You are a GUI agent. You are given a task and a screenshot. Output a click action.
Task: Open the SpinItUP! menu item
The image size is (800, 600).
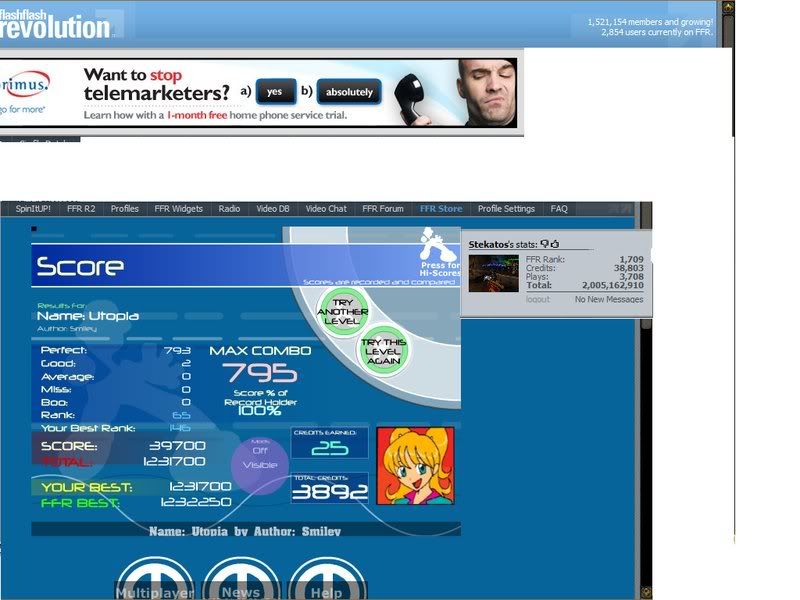pyautogui.click(x=33, y=209)
